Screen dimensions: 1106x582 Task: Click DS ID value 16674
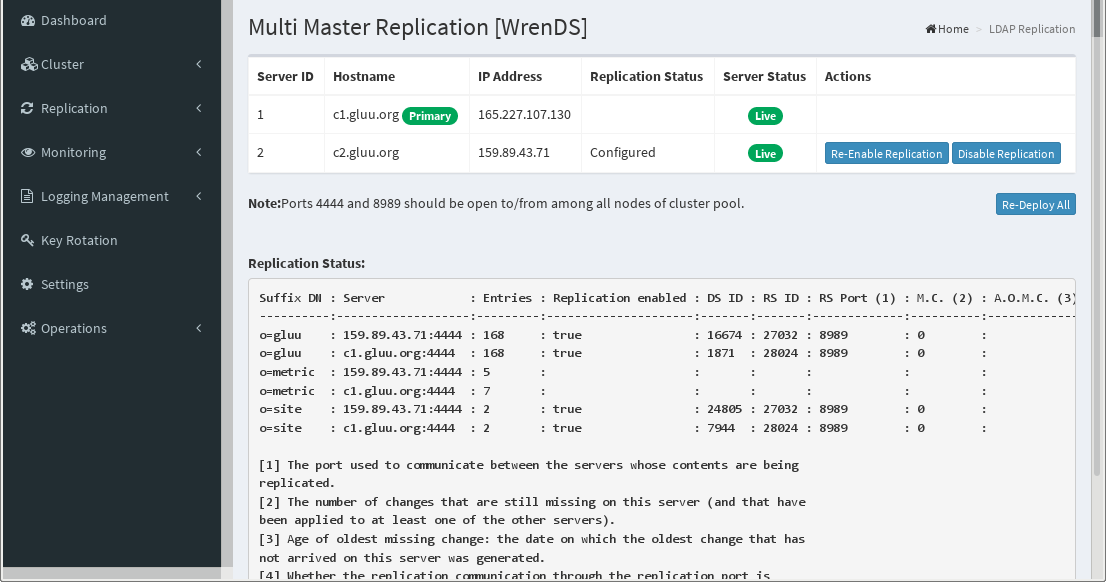[x=724, y=334]
